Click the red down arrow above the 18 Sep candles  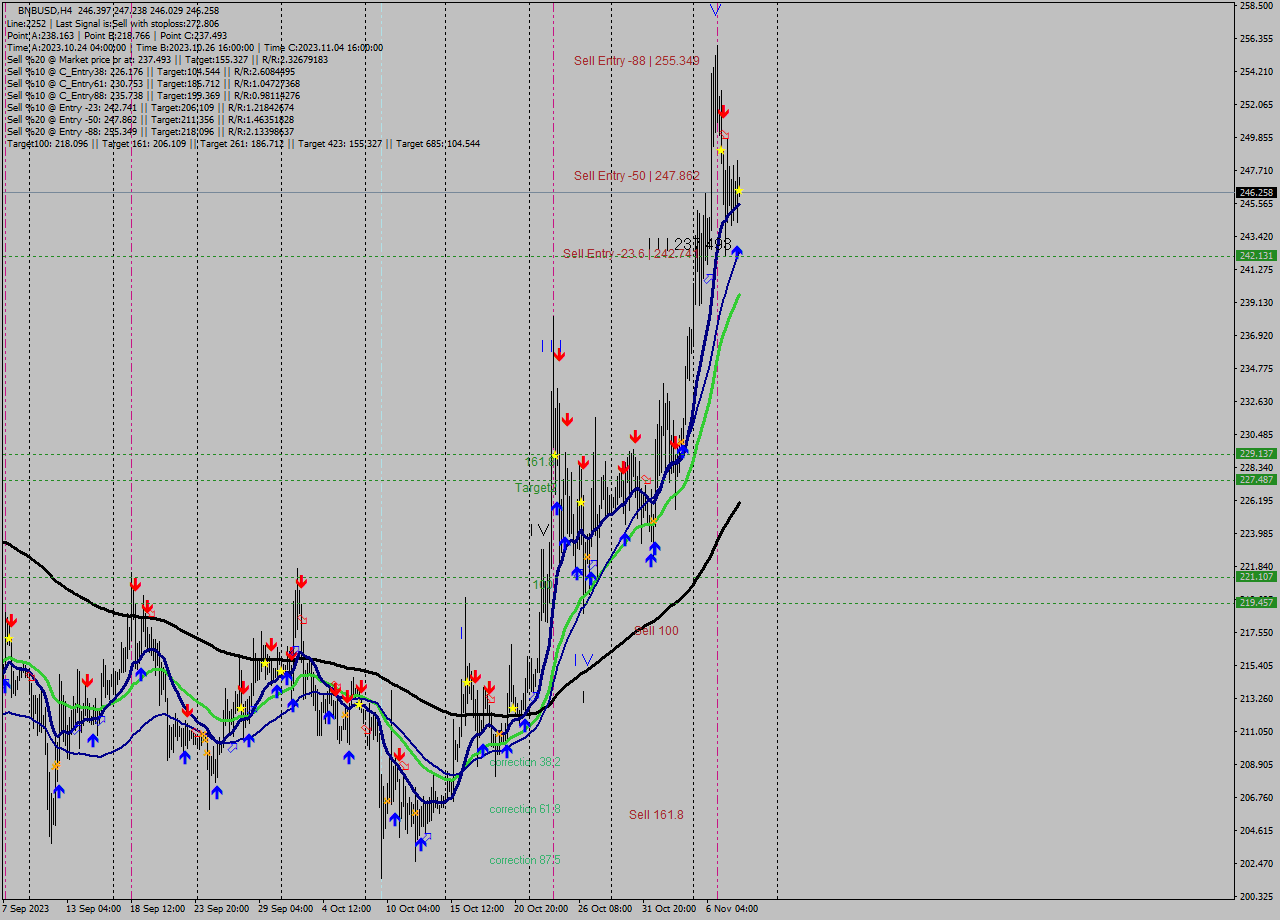(135, 583)
